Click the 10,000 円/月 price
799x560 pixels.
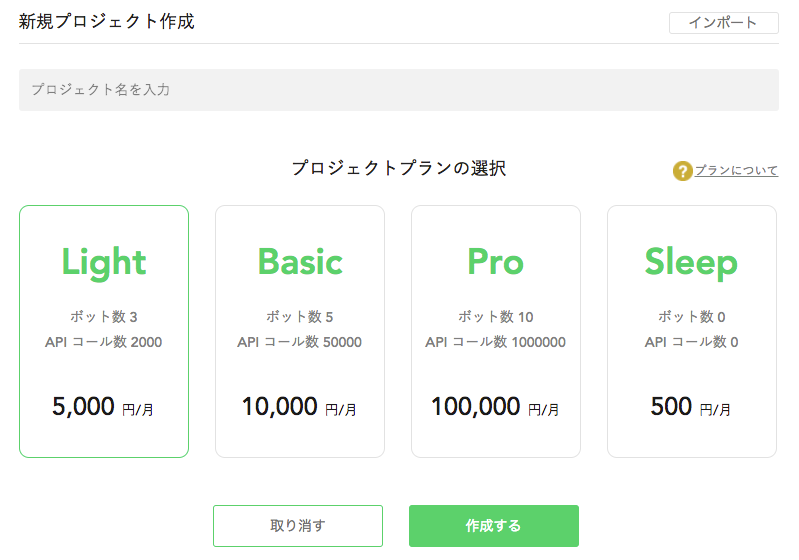(x=299, y=407)
